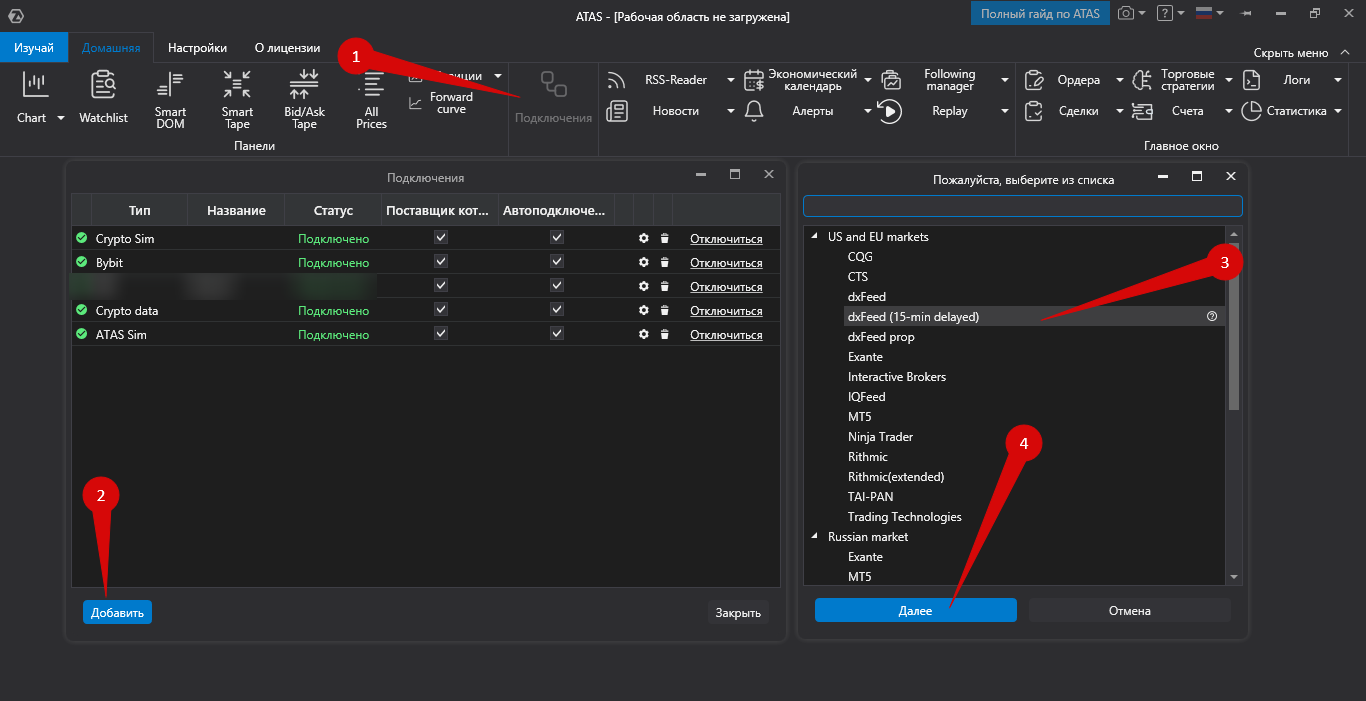Click help icon on dxFeed (15-min delayed) row
Image resolution: width=1366 pixels, height=701 pixels.
(x=1212, y=316)
